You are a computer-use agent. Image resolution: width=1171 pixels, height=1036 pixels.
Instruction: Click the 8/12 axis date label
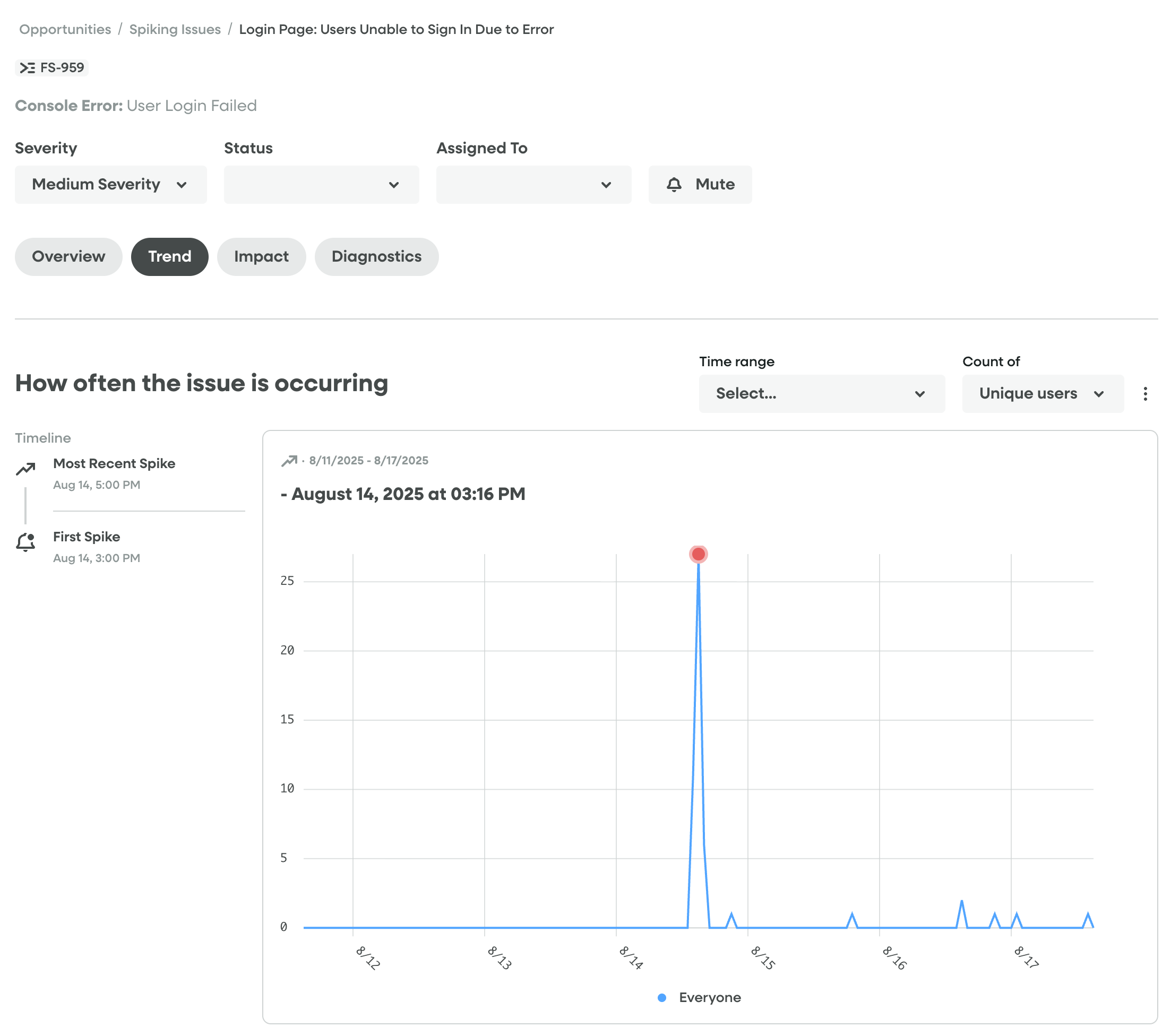[368, 957]
